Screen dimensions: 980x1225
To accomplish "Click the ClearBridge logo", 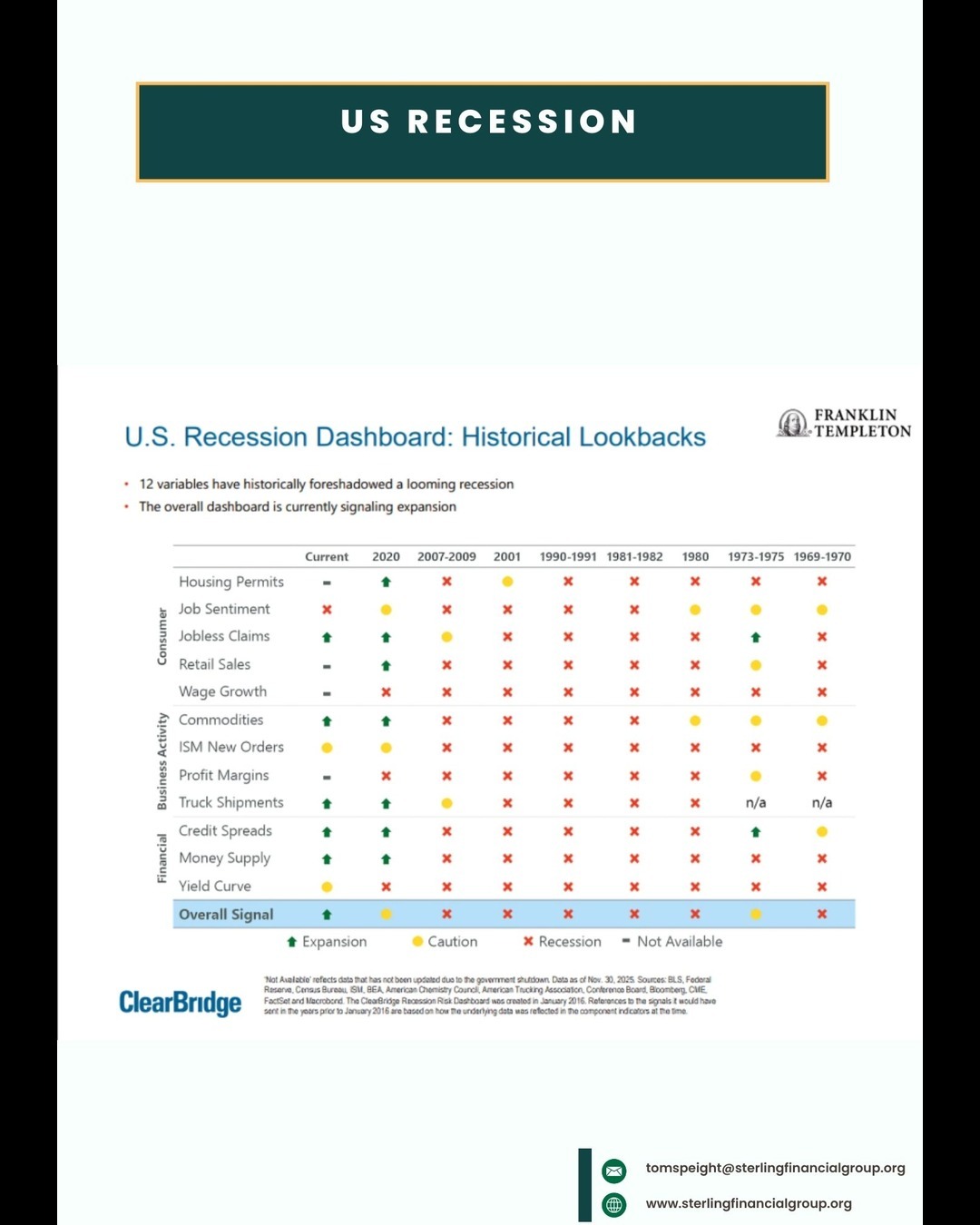I will [x=181, y=1002].
